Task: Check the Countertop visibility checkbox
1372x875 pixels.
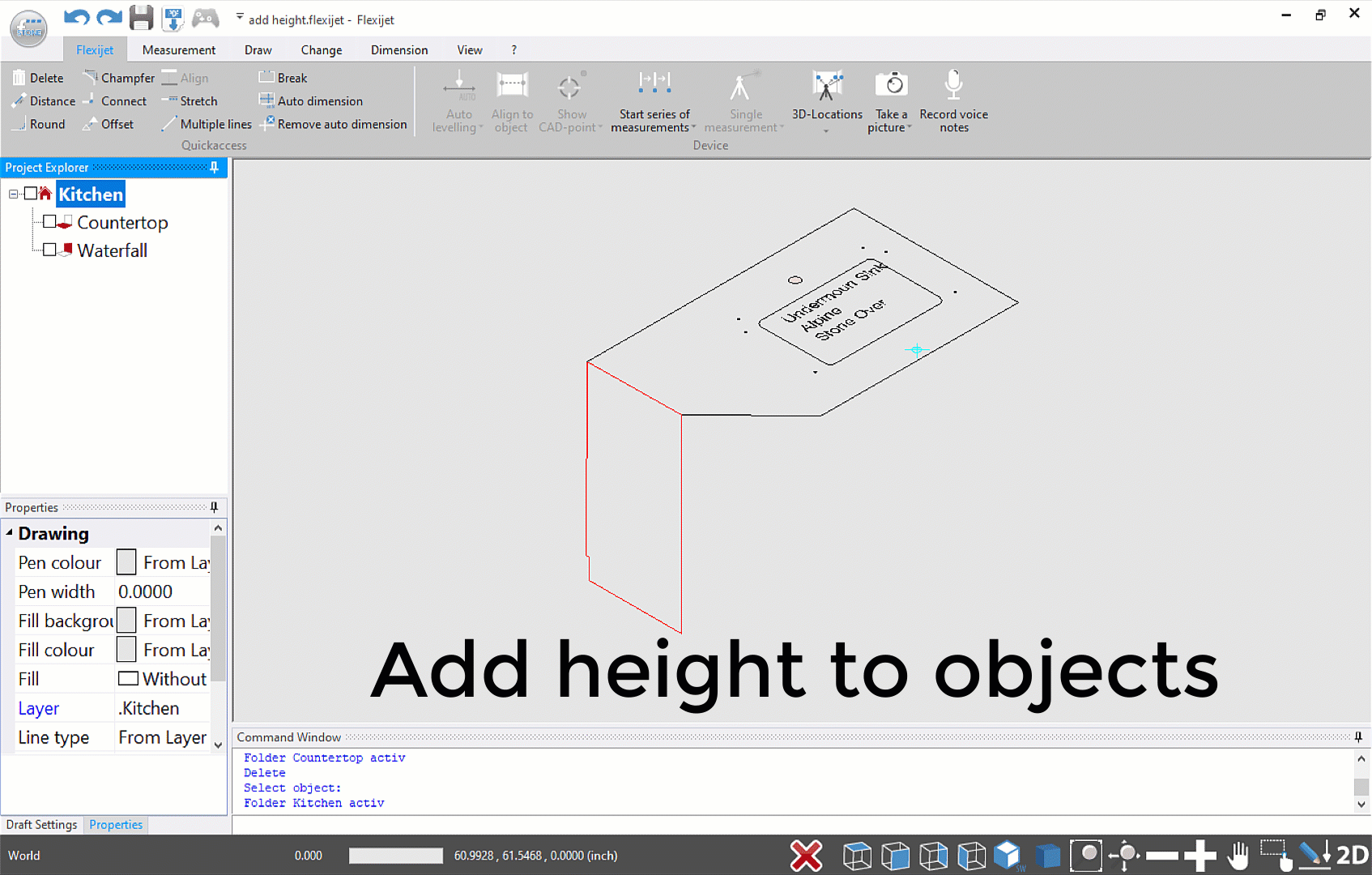Action: pos(49,221)
